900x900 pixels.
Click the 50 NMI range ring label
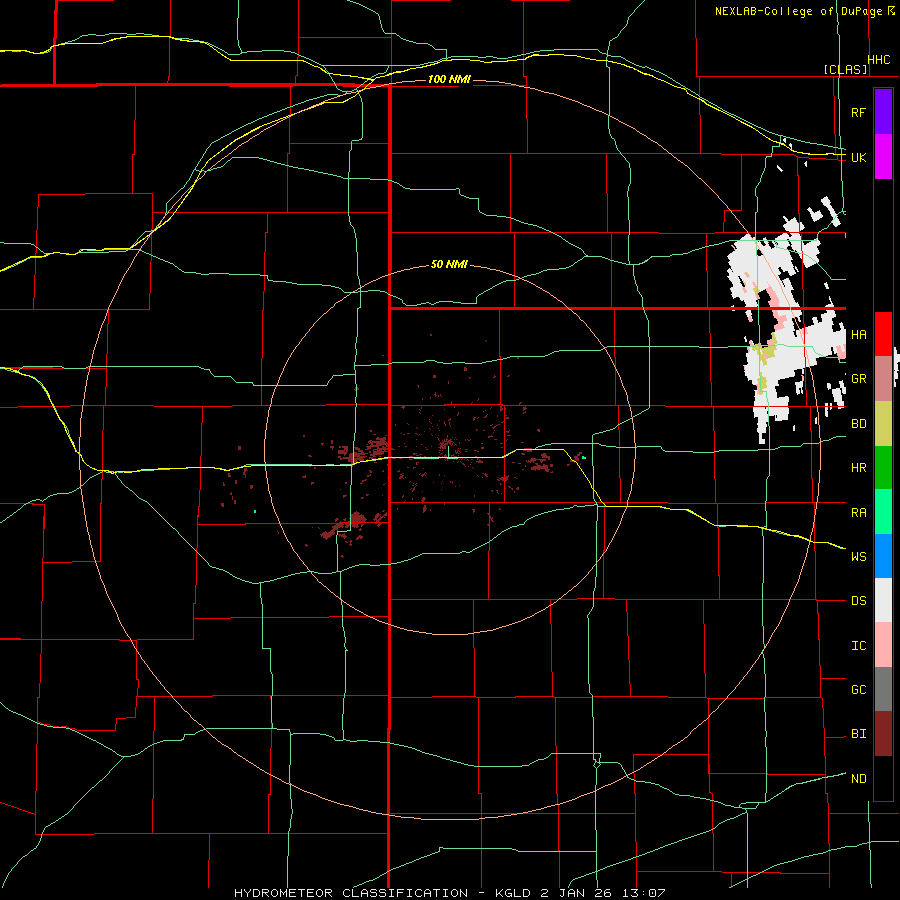(449, 265)
